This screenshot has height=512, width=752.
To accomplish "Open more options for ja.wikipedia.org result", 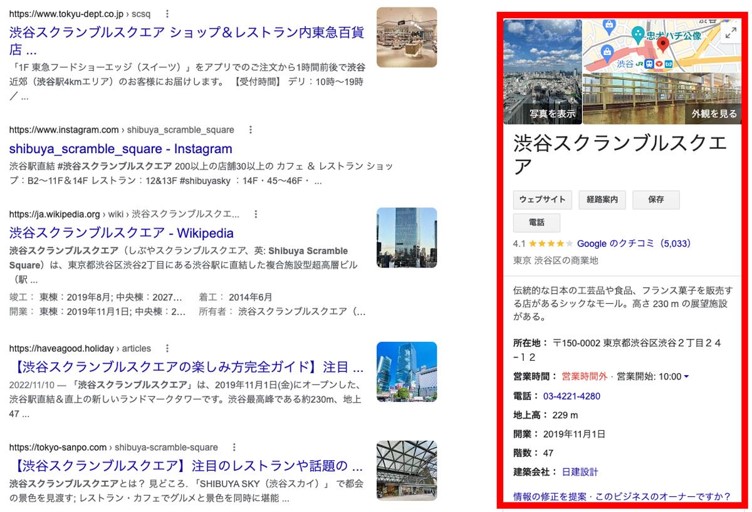I will point(256,214).
